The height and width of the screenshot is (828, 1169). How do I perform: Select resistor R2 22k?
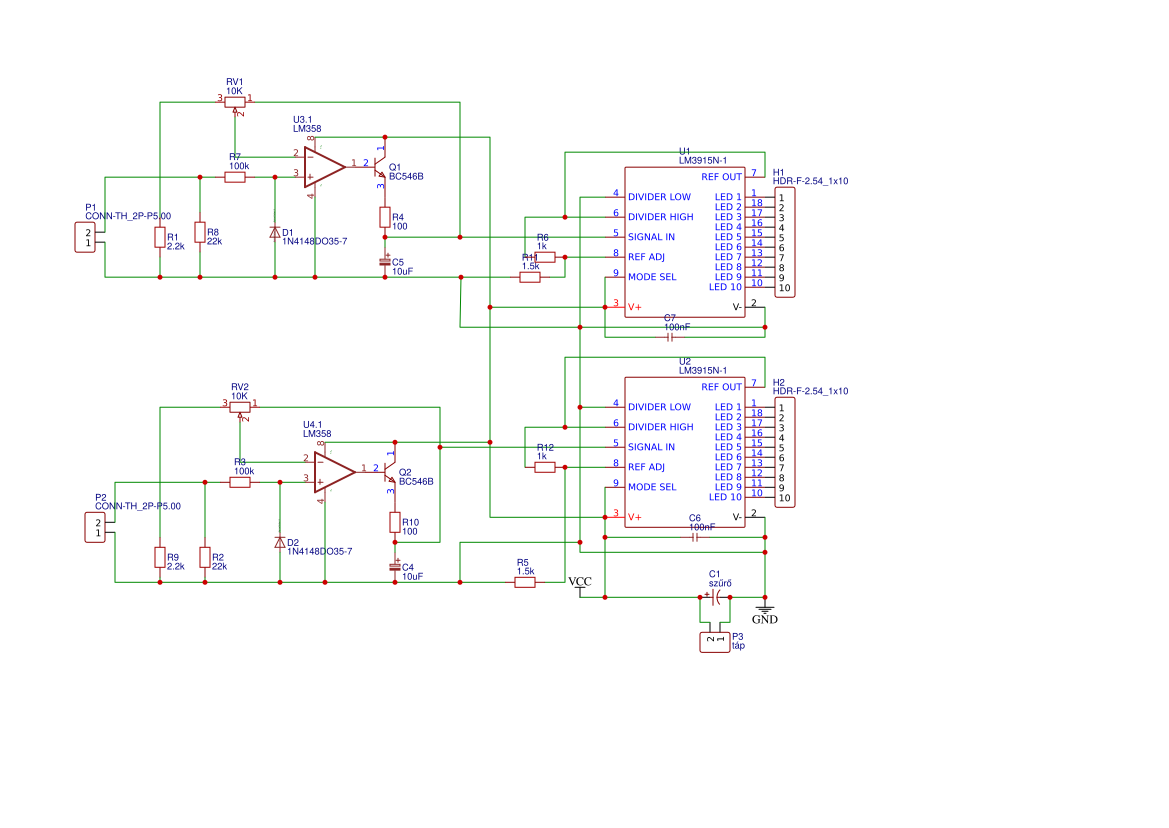tap(205, 557)
